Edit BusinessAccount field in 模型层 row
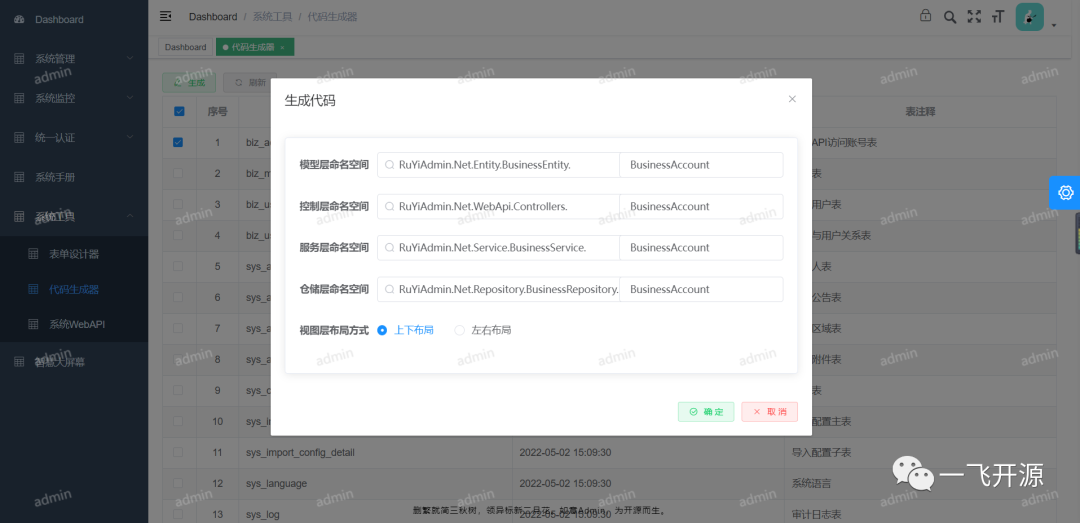1080x523 pixels. coord(701,165)
